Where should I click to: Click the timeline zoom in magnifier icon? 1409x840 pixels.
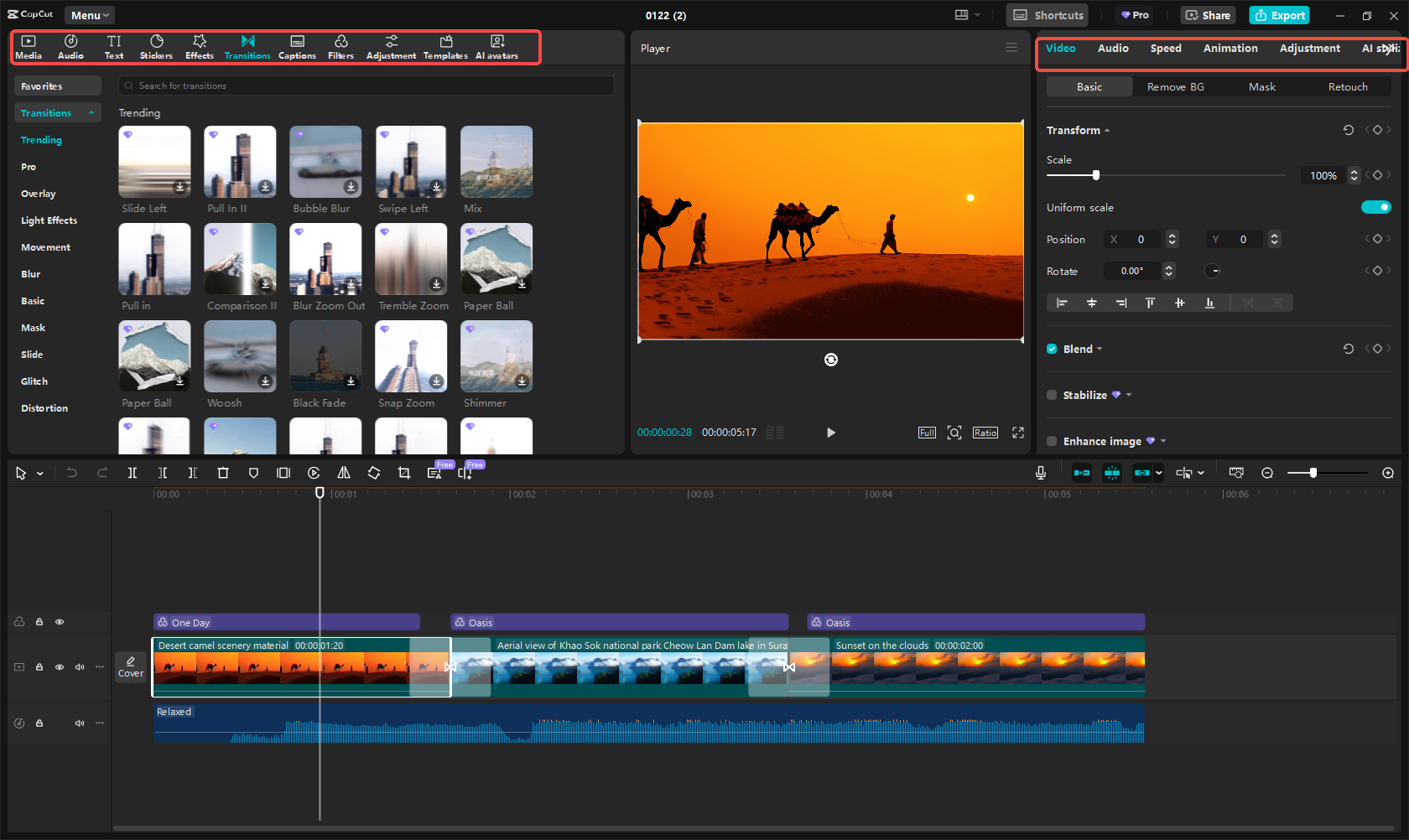(x=1388, y=473)
